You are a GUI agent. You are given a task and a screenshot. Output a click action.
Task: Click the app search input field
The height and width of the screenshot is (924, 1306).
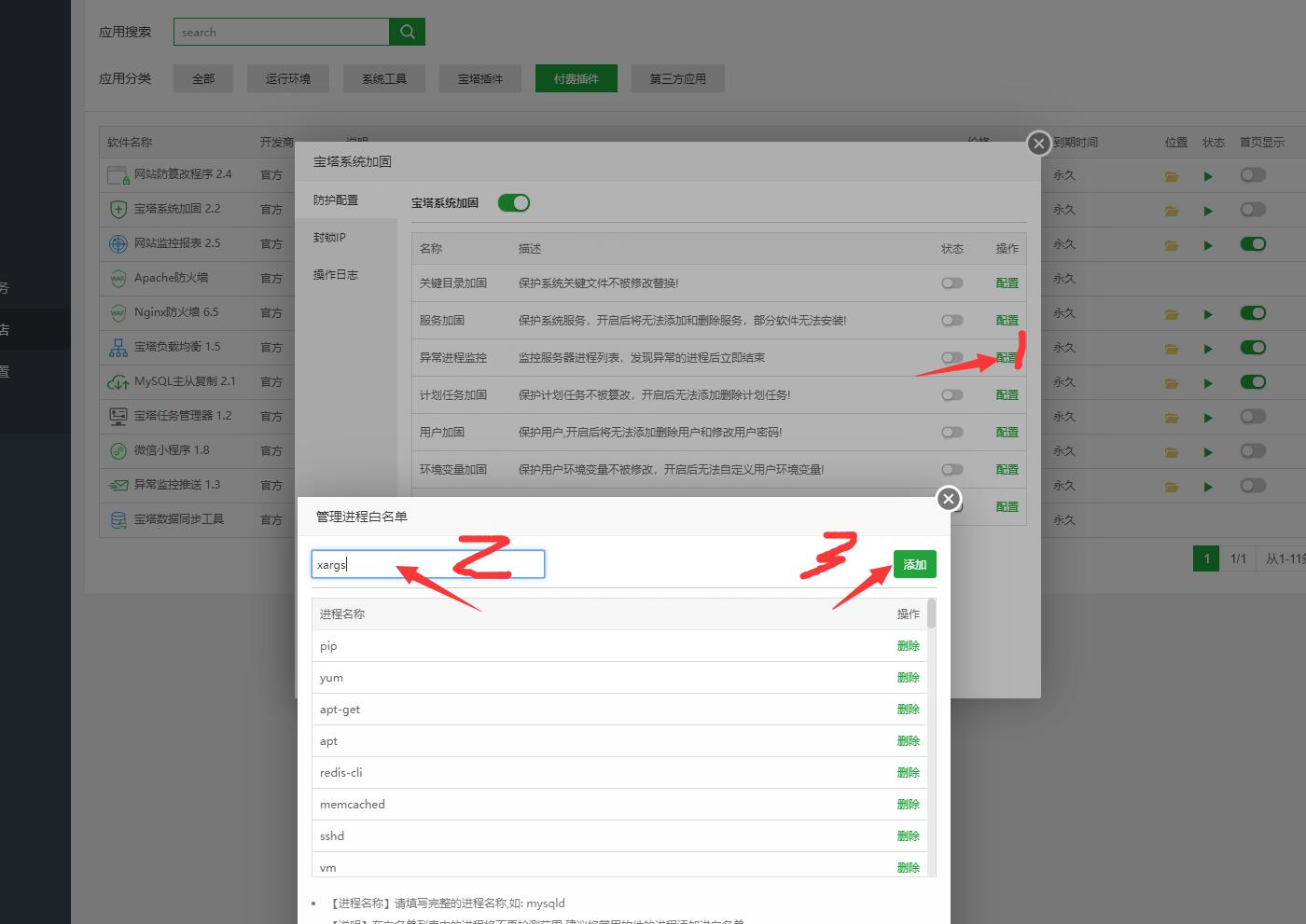point(282,32)
